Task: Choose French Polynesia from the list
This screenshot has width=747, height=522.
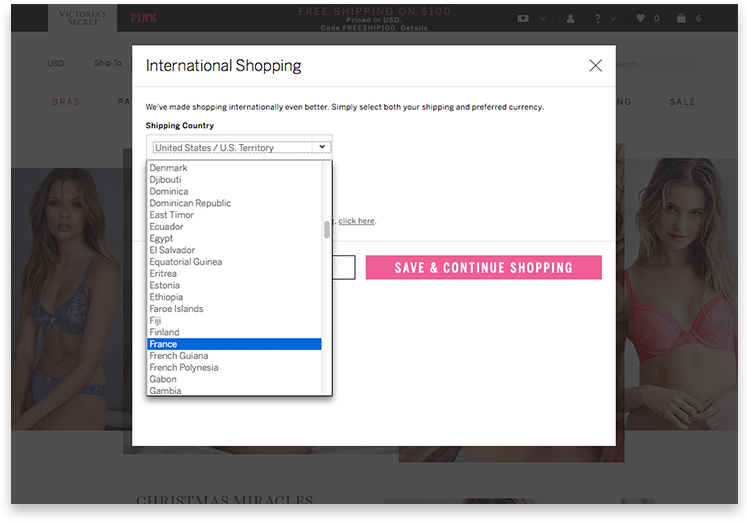Action: [234, 368]
